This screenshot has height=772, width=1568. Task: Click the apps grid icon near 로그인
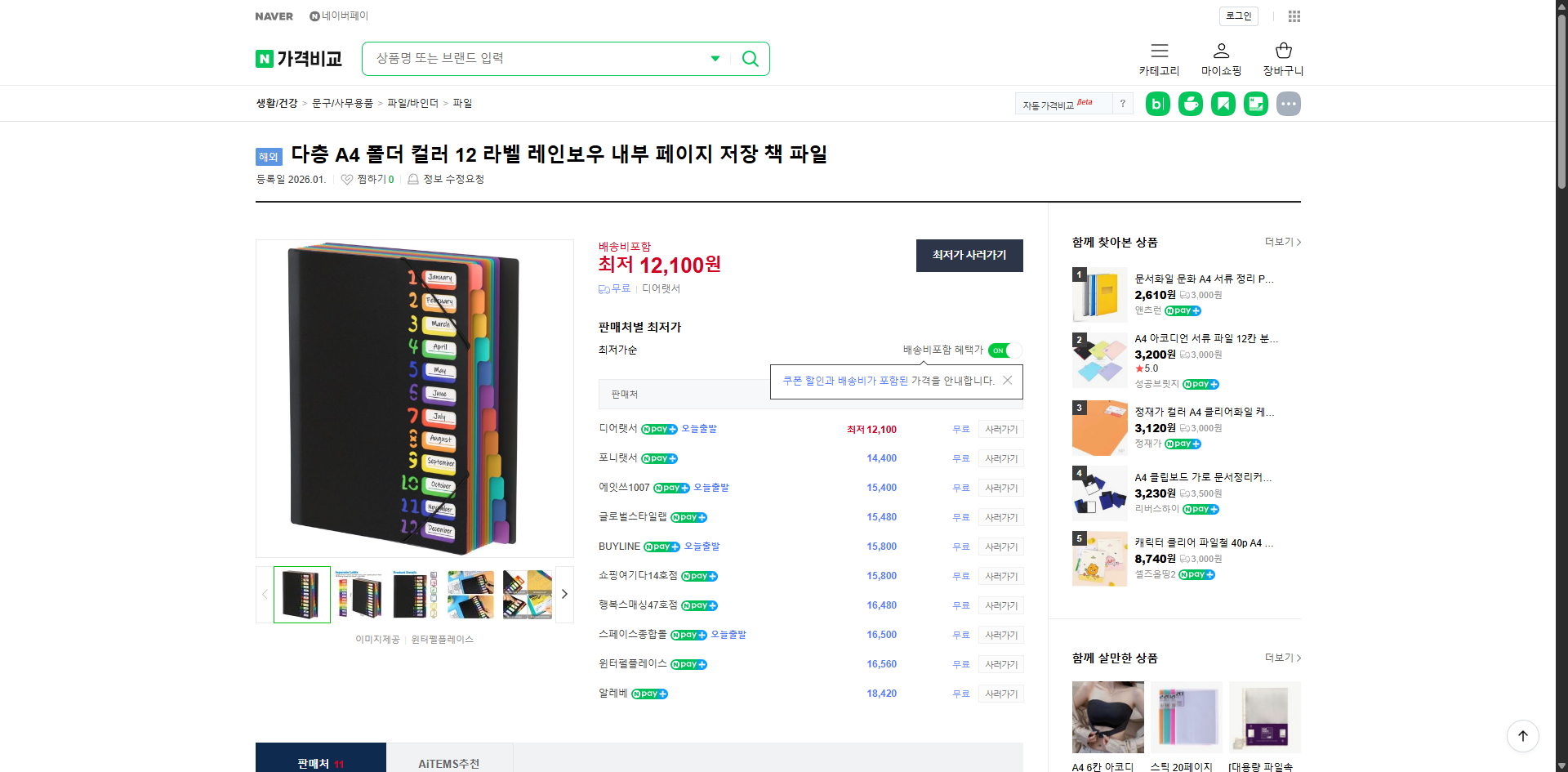tap(1294, 16)
